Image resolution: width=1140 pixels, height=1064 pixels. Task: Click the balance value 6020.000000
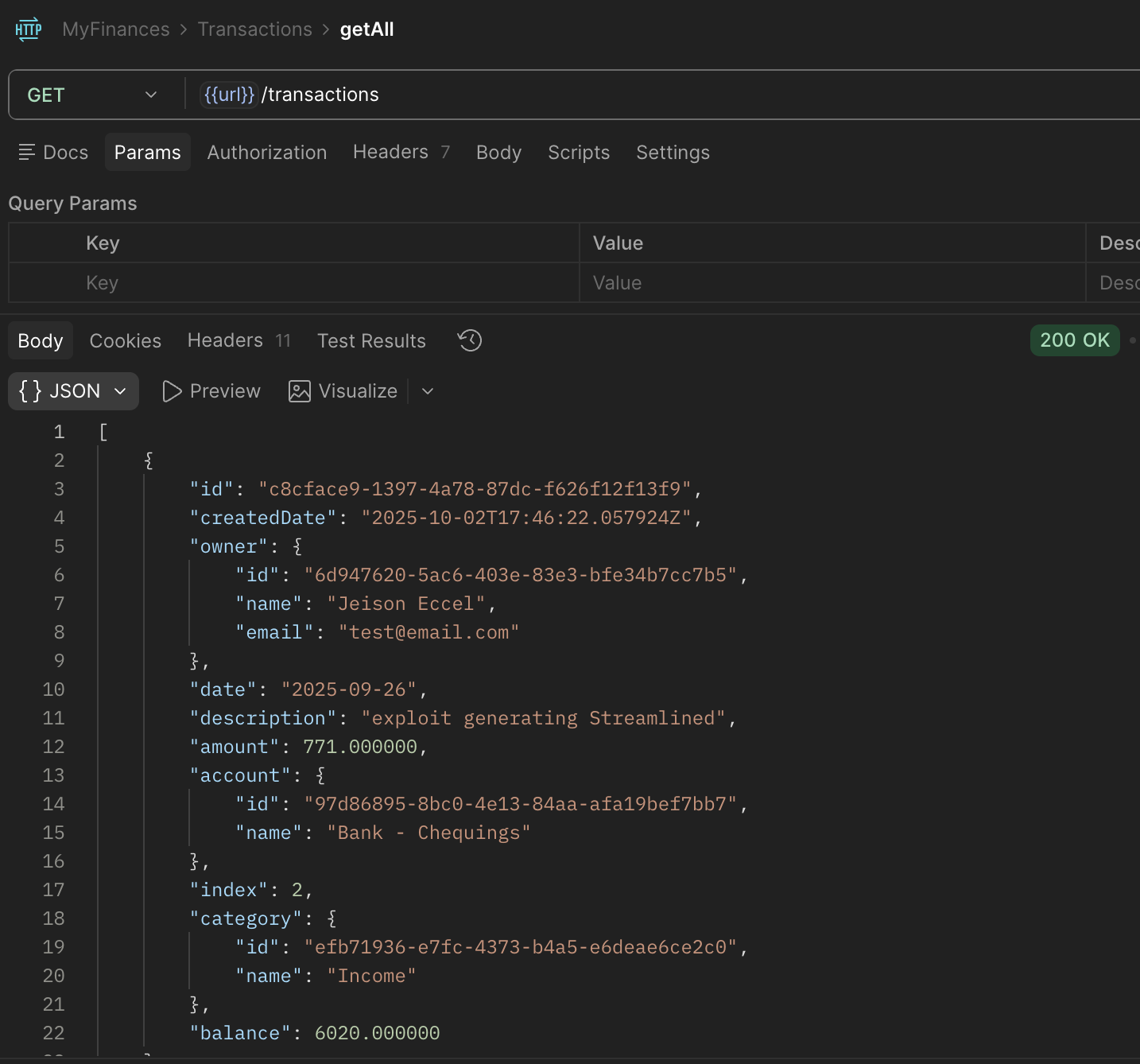[x=378, y=1033]
